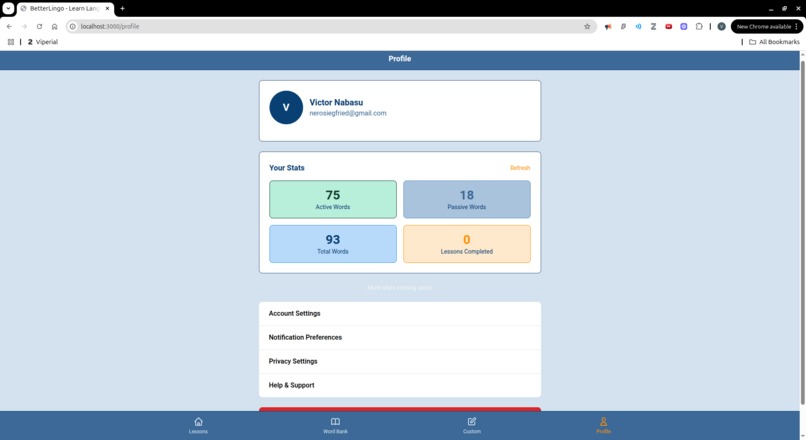The image size is (806, 440).
Task: Close the BetterLingo tab
Action: (107, 8)
